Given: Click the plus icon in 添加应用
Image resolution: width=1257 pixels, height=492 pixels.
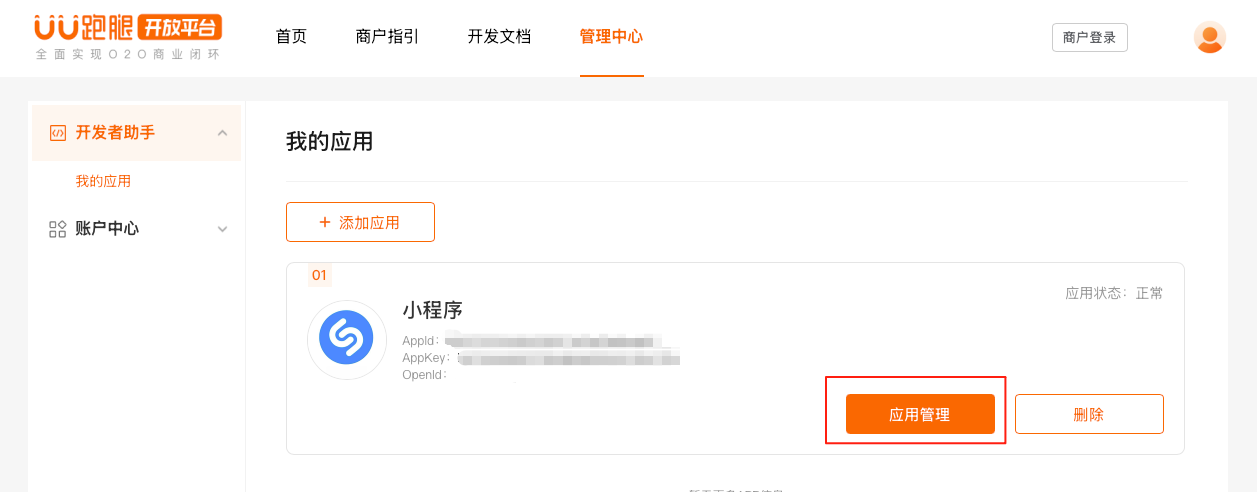Looking at the screenshot, I should (324, 222).
